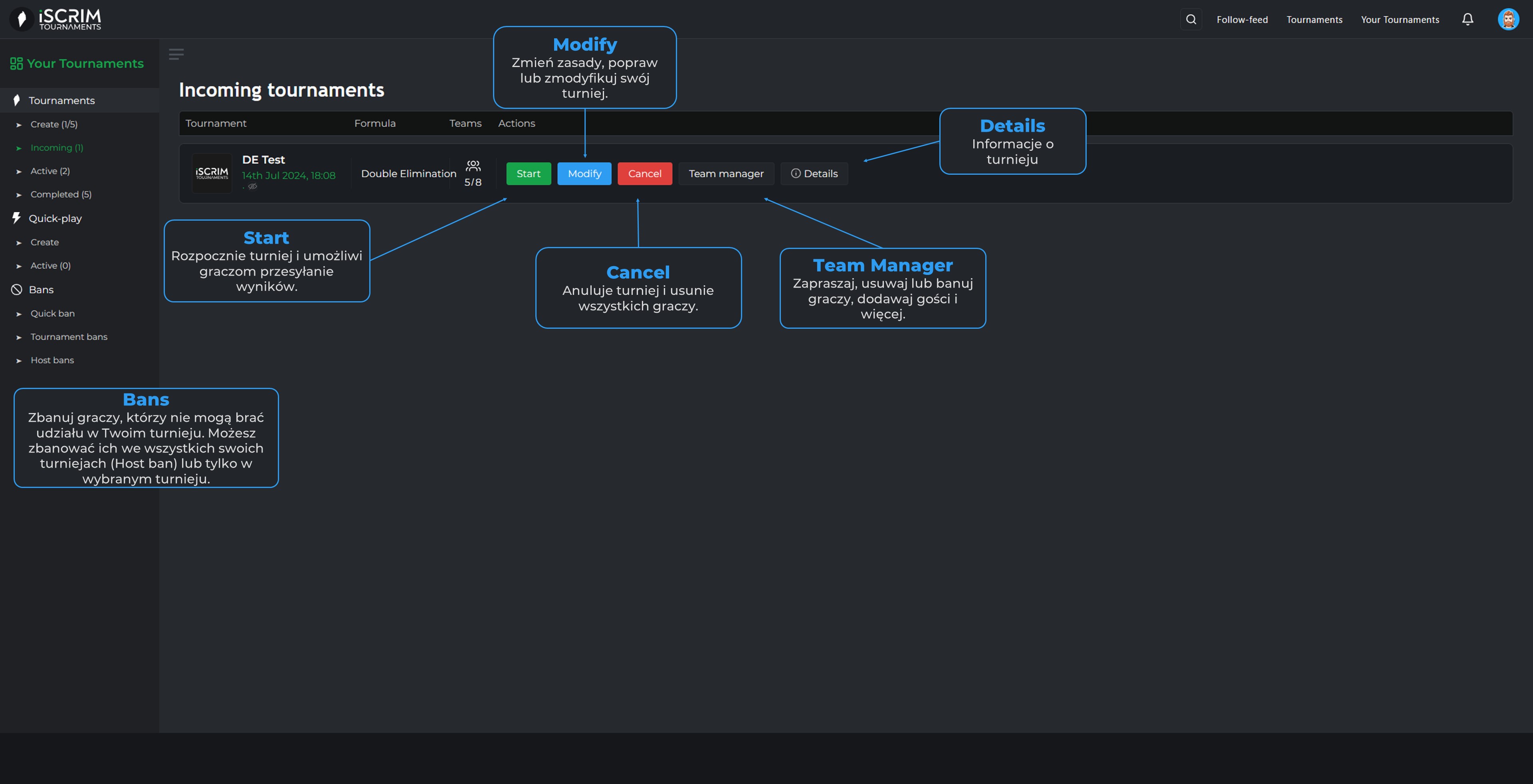Click the Bans prohibition icon
The height and width of the screenshot is (784, 1533).
coord(17,290)
